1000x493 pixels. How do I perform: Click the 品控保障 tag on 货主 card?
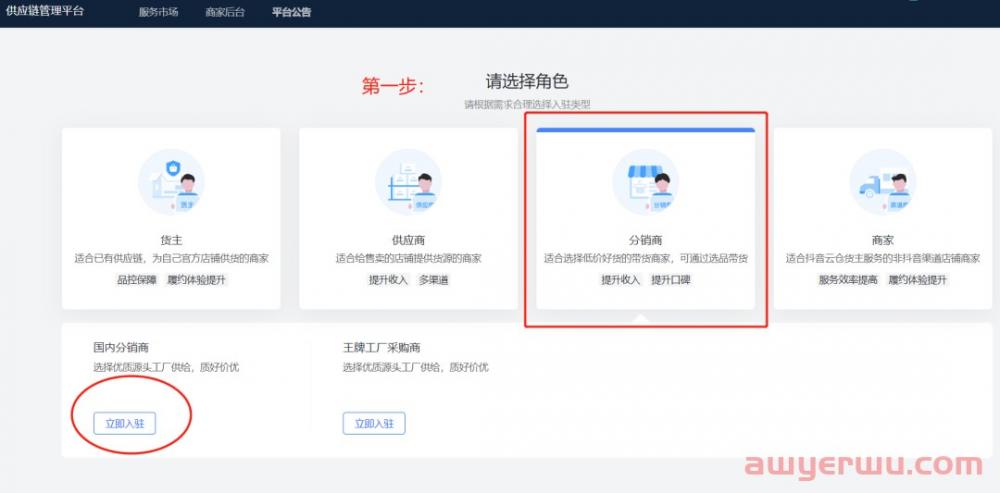(137, 280)
